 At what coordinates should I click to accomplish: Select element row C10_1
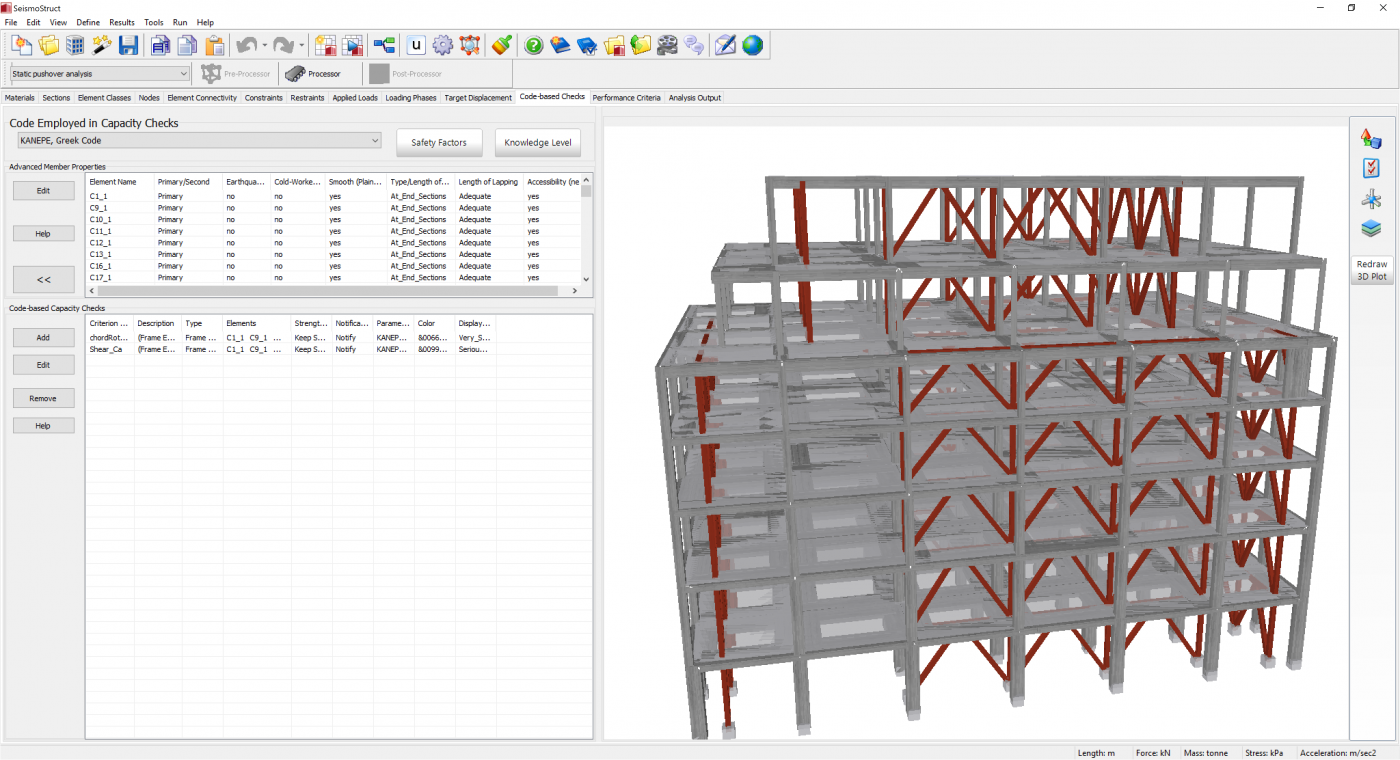333,219
